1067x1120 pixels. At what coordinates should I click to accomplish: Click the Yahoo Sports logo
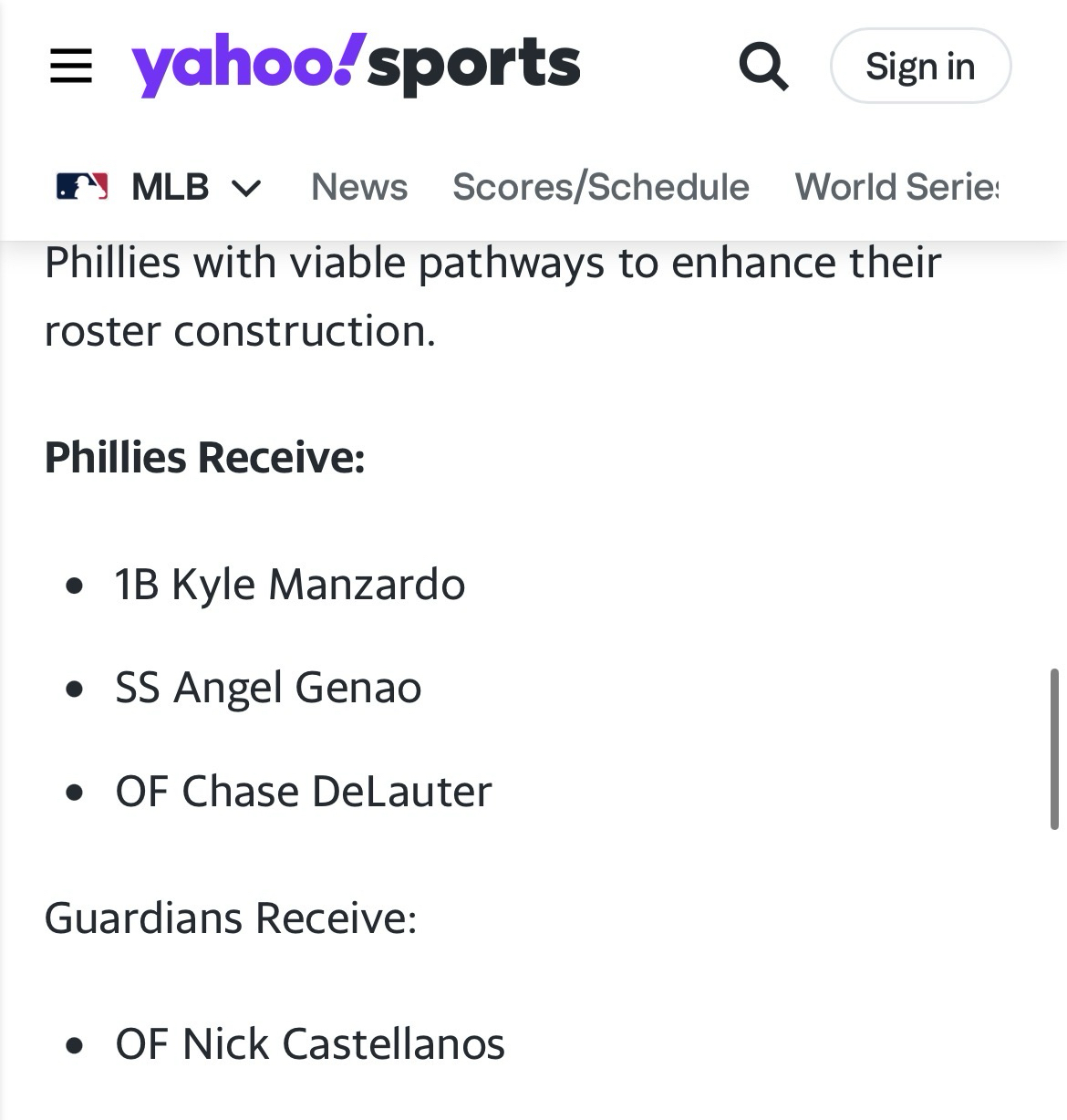point(356,65)
